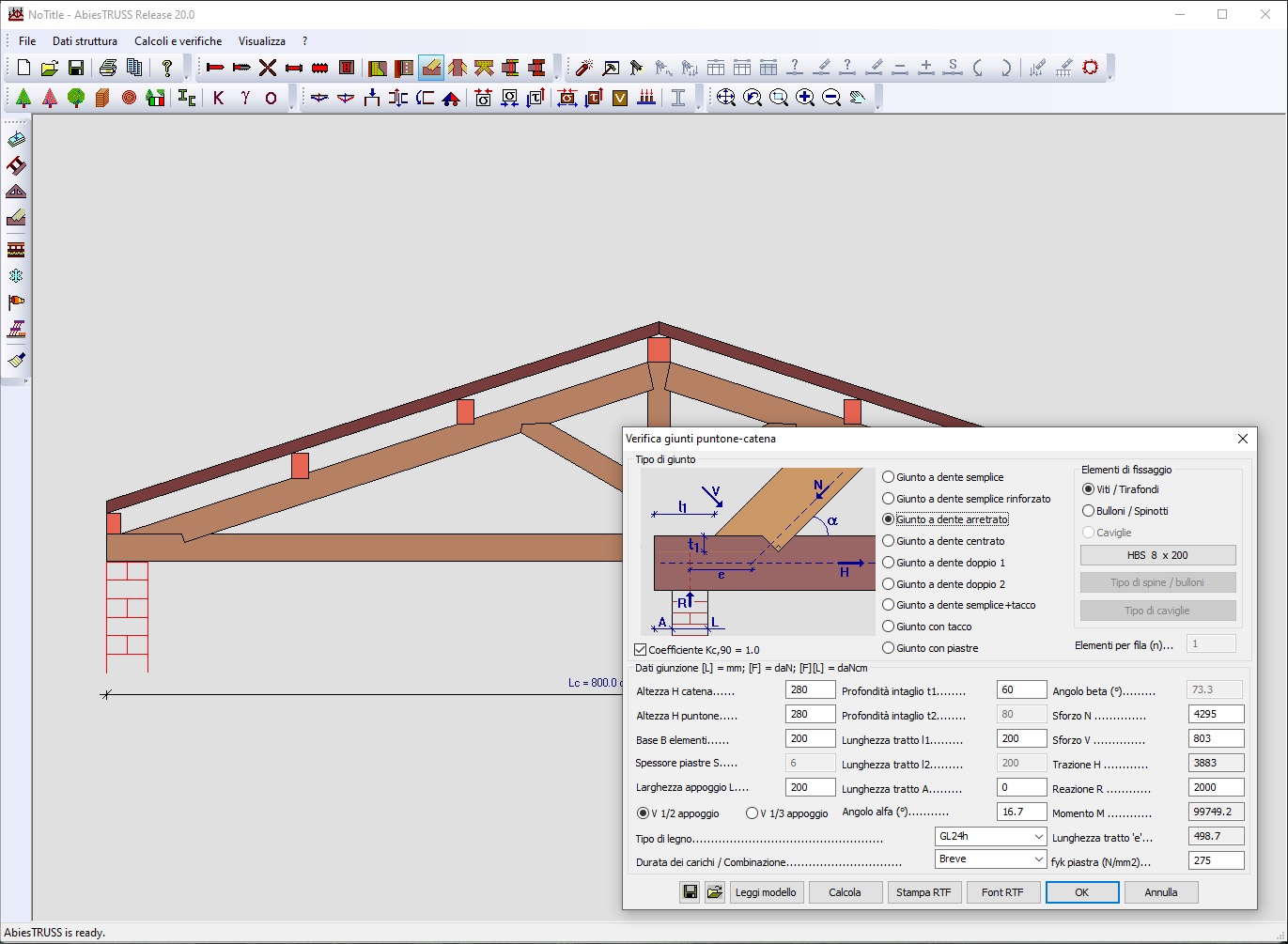The width and height of the screenshot is (1288, 944).
Task: Click the K coefficient toolbar icon
Action: pyautogui.click(x=219, y=98)
